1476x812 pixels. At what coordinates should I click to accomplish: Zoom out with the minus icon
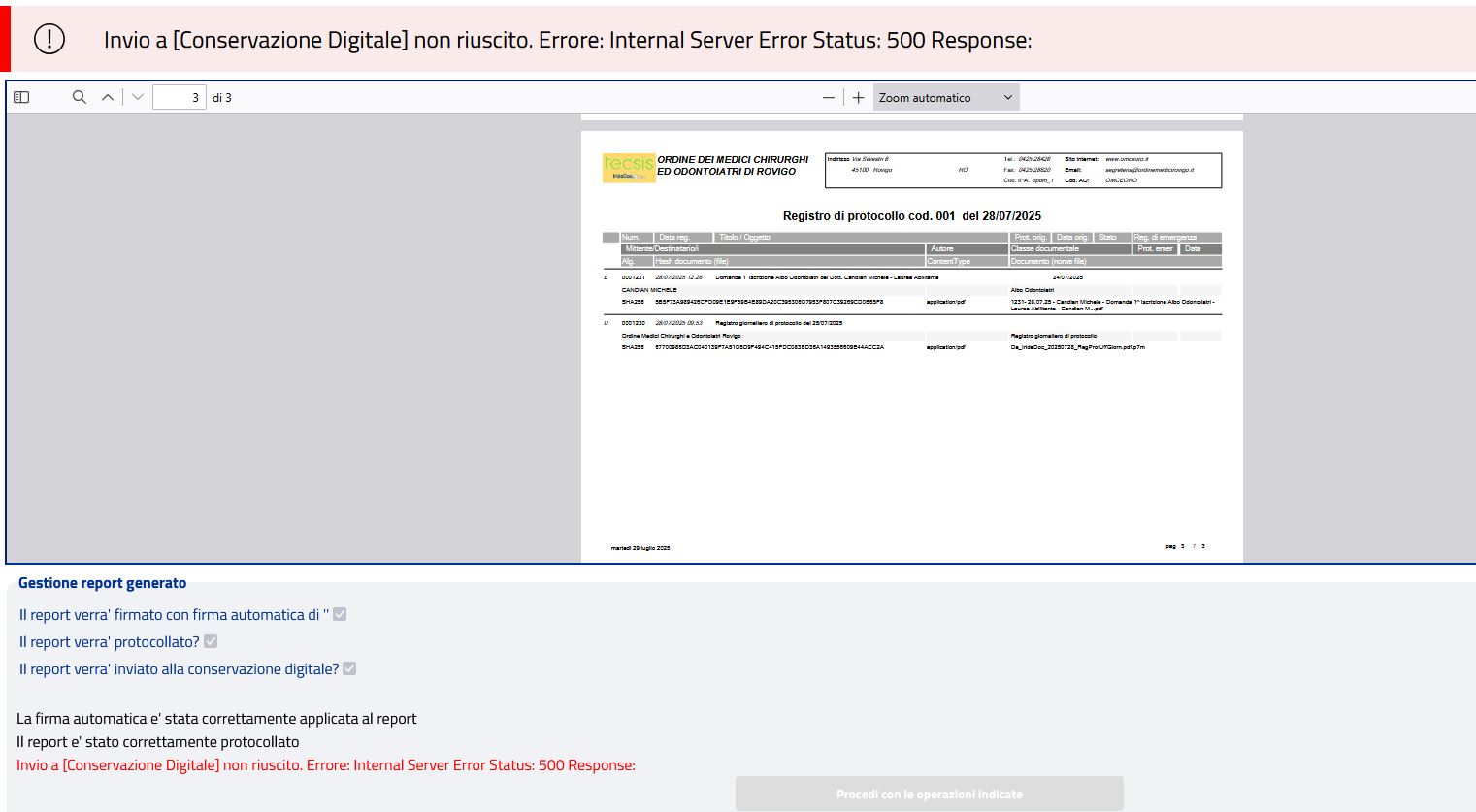(x=828, y=97)
